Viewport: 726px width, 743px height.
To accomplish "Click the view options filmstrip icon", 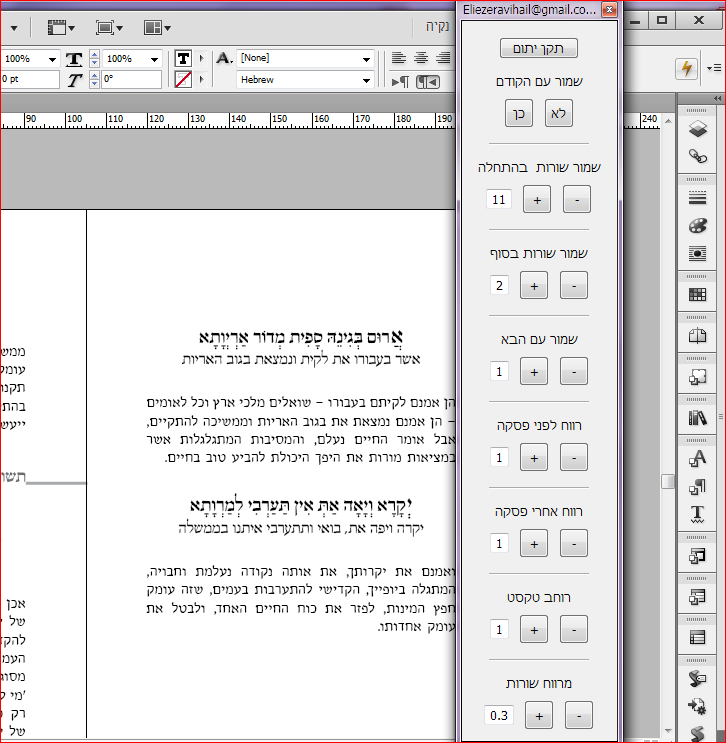I will tap(57, 27).
